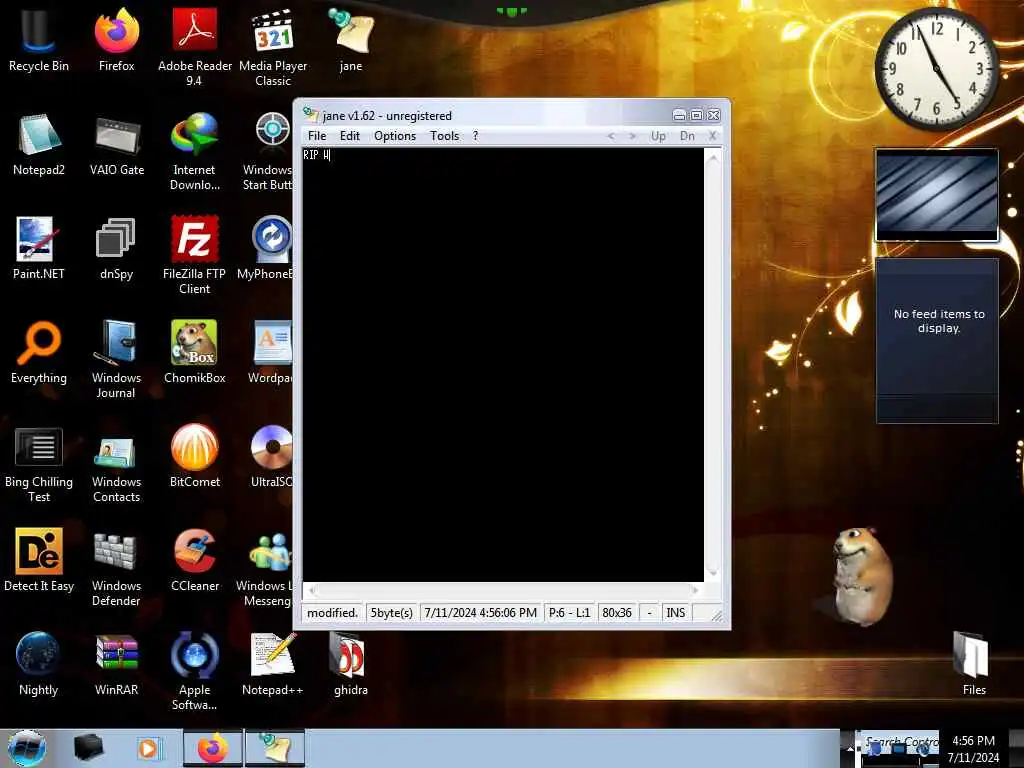
Task: Click the jane taskbar button
Action: click(x=275, y=748)
